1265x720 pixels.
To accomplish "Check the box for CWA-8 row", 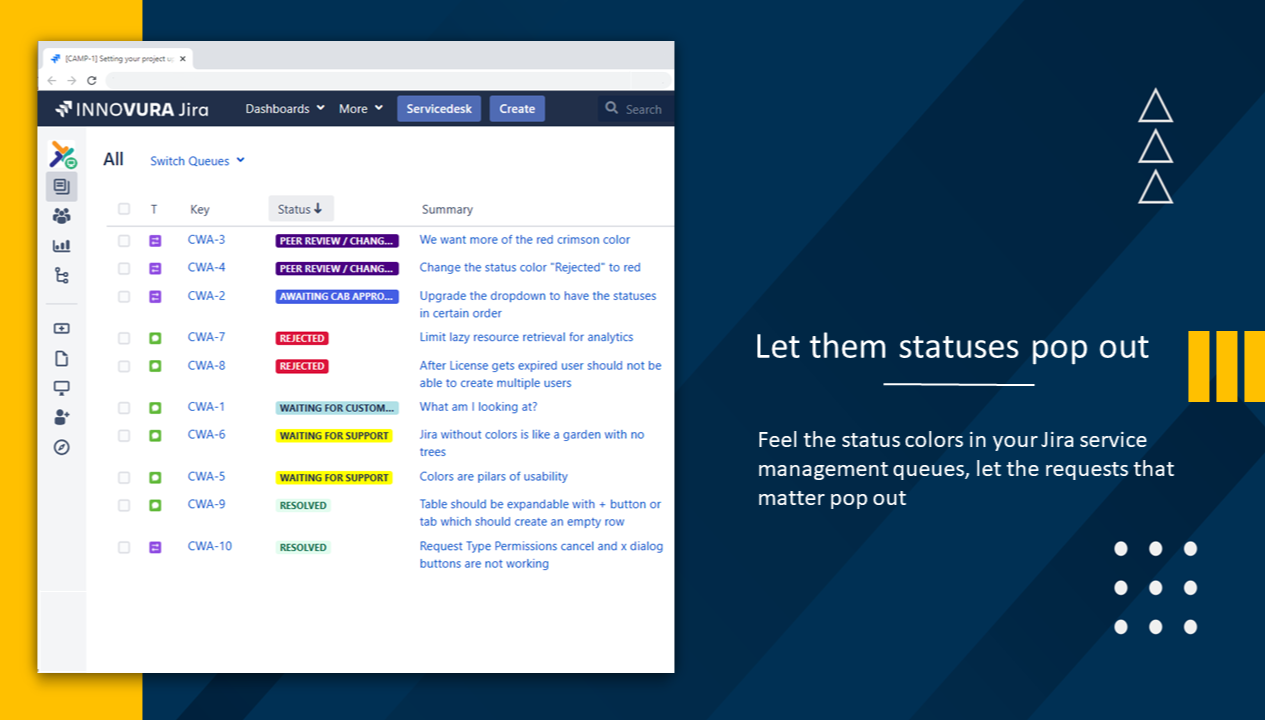I will (x=124, y=366).
